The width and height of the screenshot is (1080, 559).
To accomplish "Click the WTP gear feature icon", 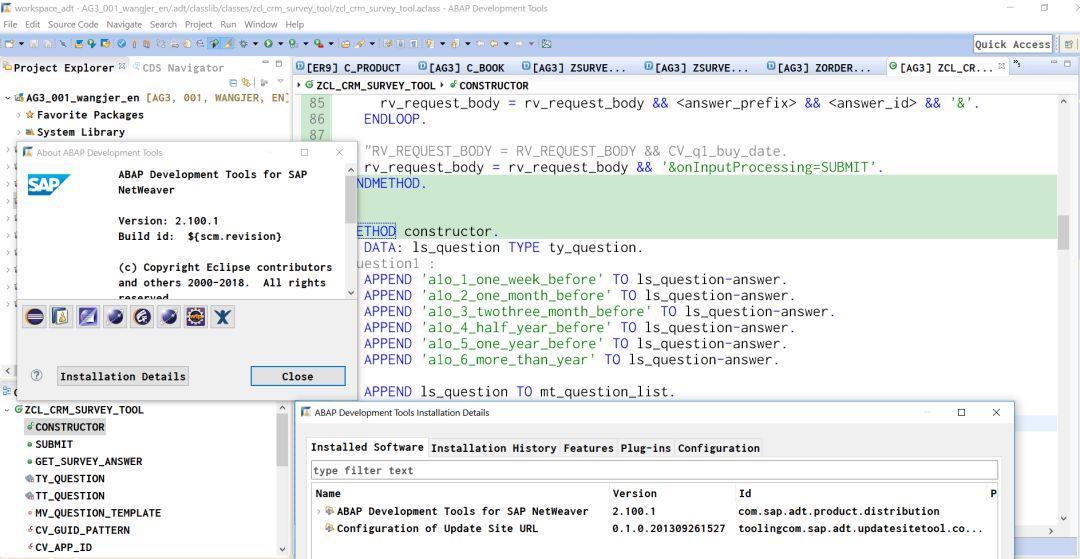I will point(196,317).
